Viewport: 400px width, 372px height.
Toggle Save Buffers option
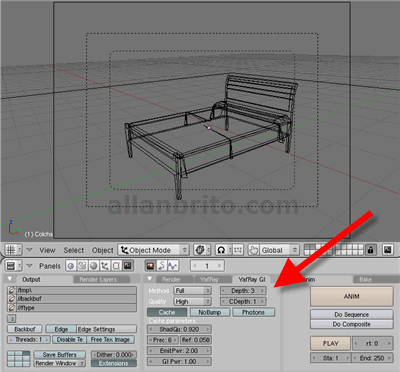[59, 355]
